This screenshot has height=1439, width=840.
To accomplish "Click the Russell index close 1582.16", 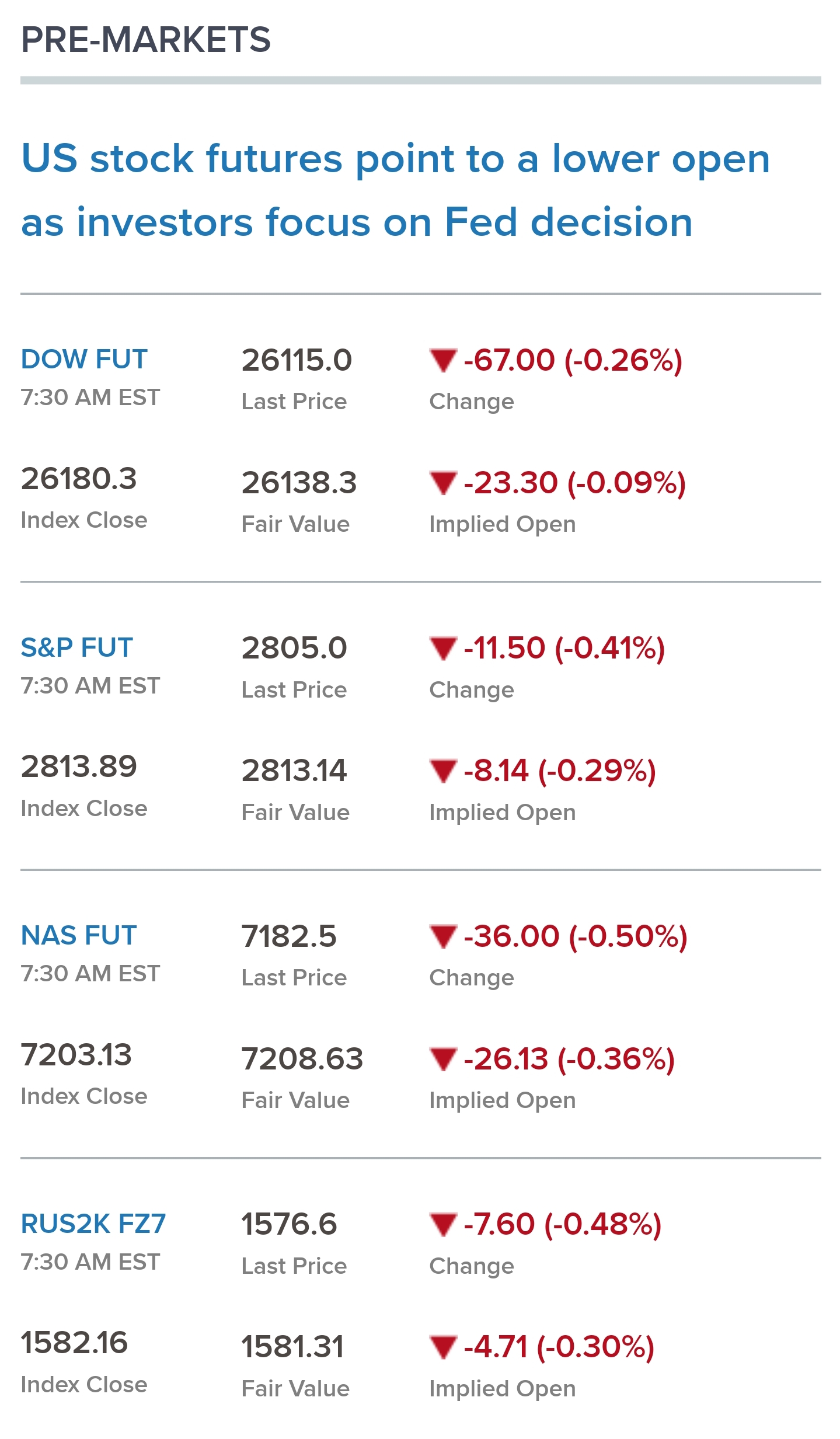I will coord(75,1343).
